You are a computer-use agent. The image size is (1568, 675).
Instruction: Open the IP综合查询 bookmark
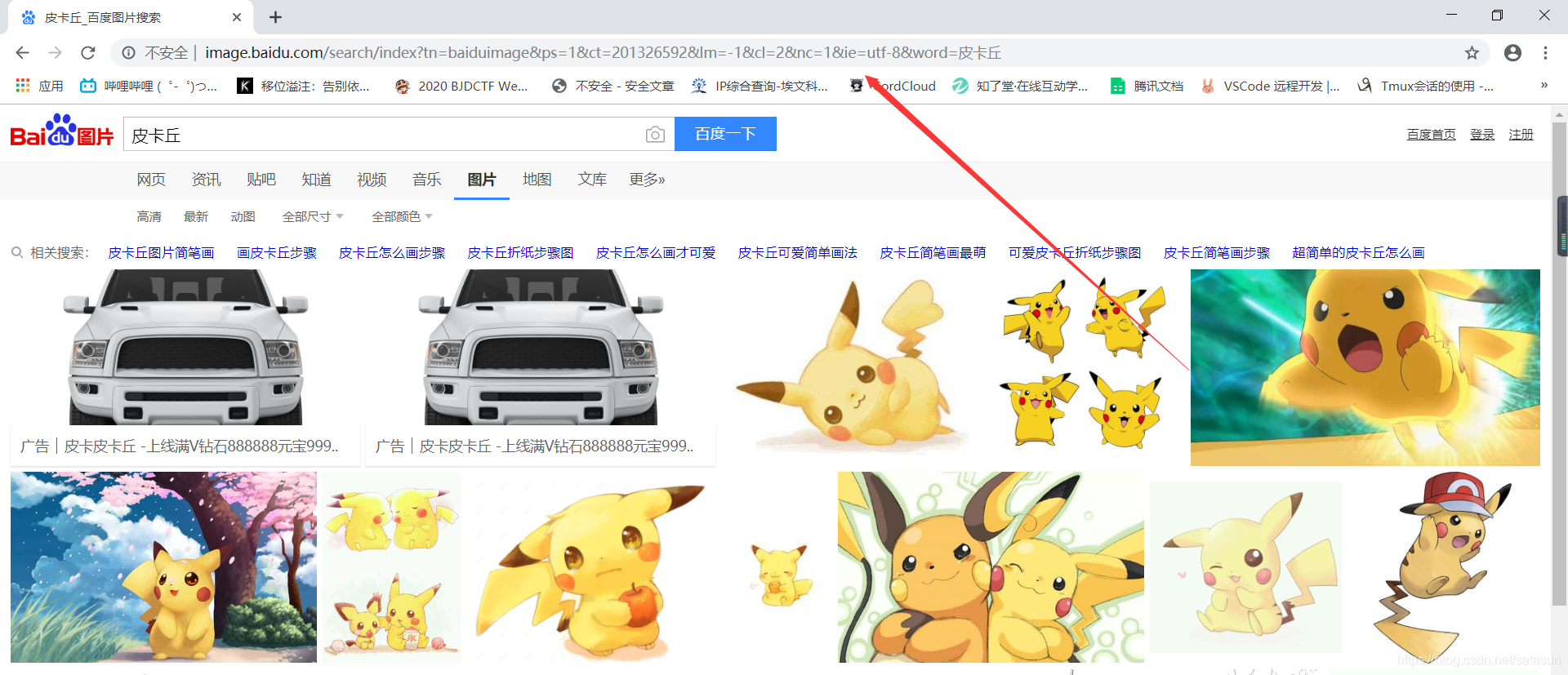[x=759, y=86]
